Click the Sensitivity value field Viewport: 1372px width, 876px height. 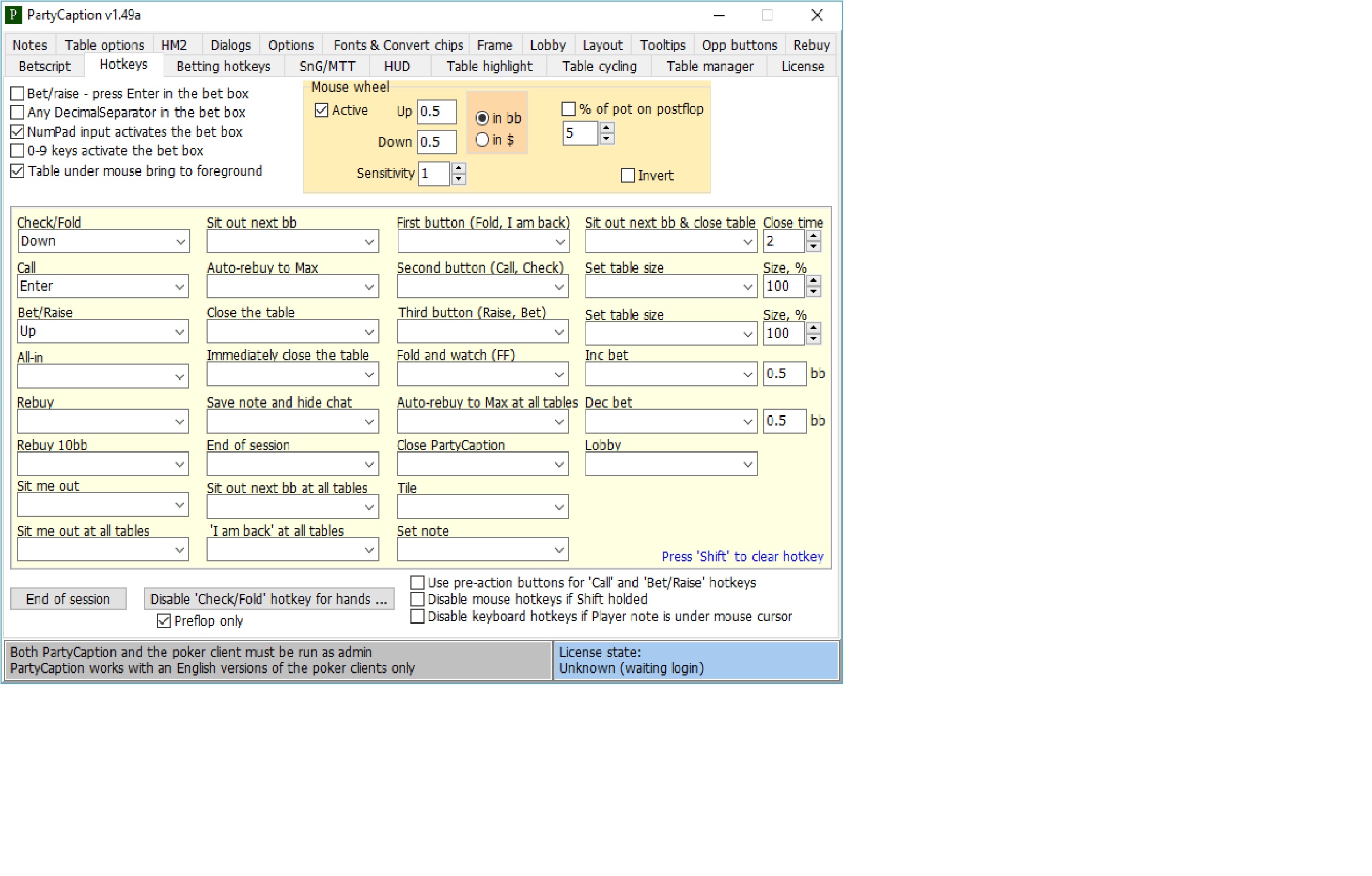[x=435, y=174]
